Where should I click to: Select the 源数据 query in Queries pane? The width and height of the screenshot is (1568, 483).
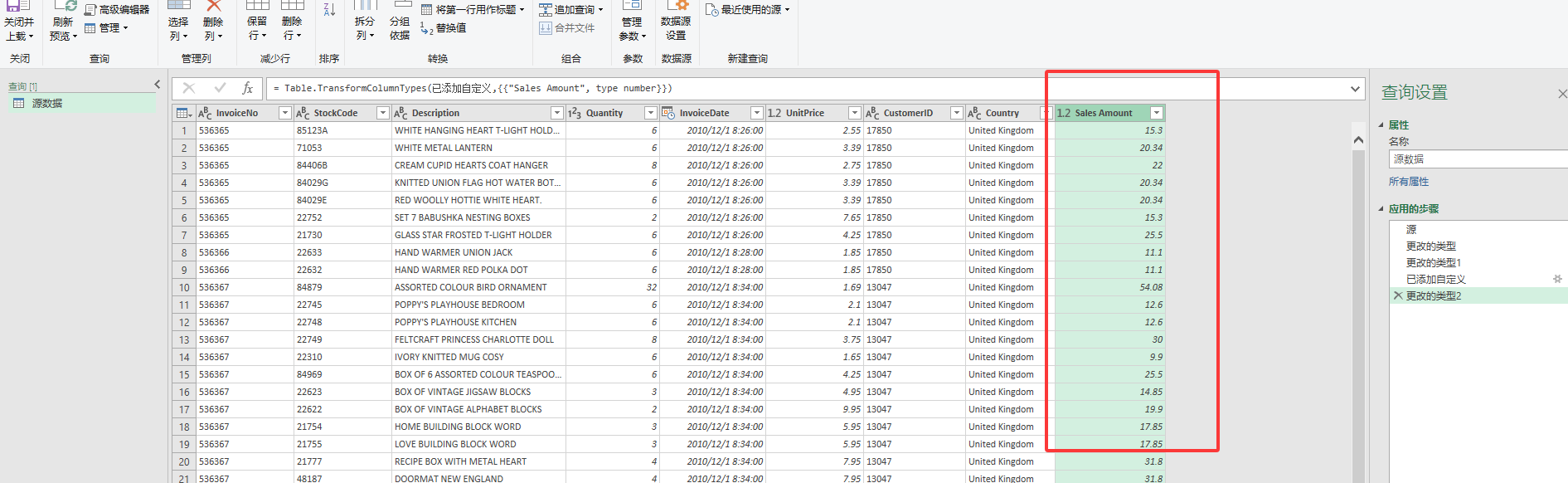pyautogui.click(x=83, y=104)
